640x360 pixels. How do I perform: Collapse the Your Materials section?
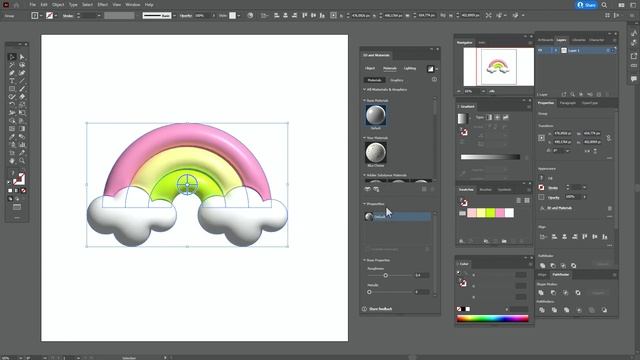[364, 138]
